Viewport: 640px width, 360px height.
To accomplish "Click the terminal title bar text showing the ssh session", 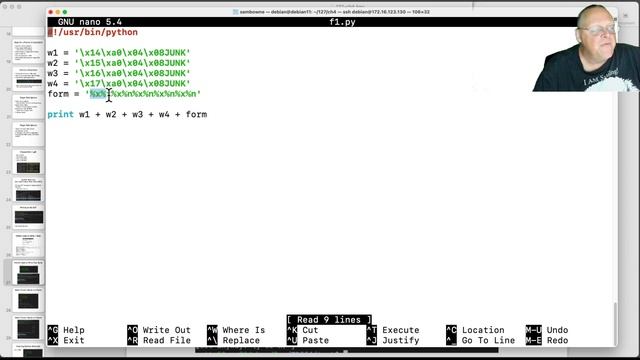I will pyautogui.click(x=331, y=12).
